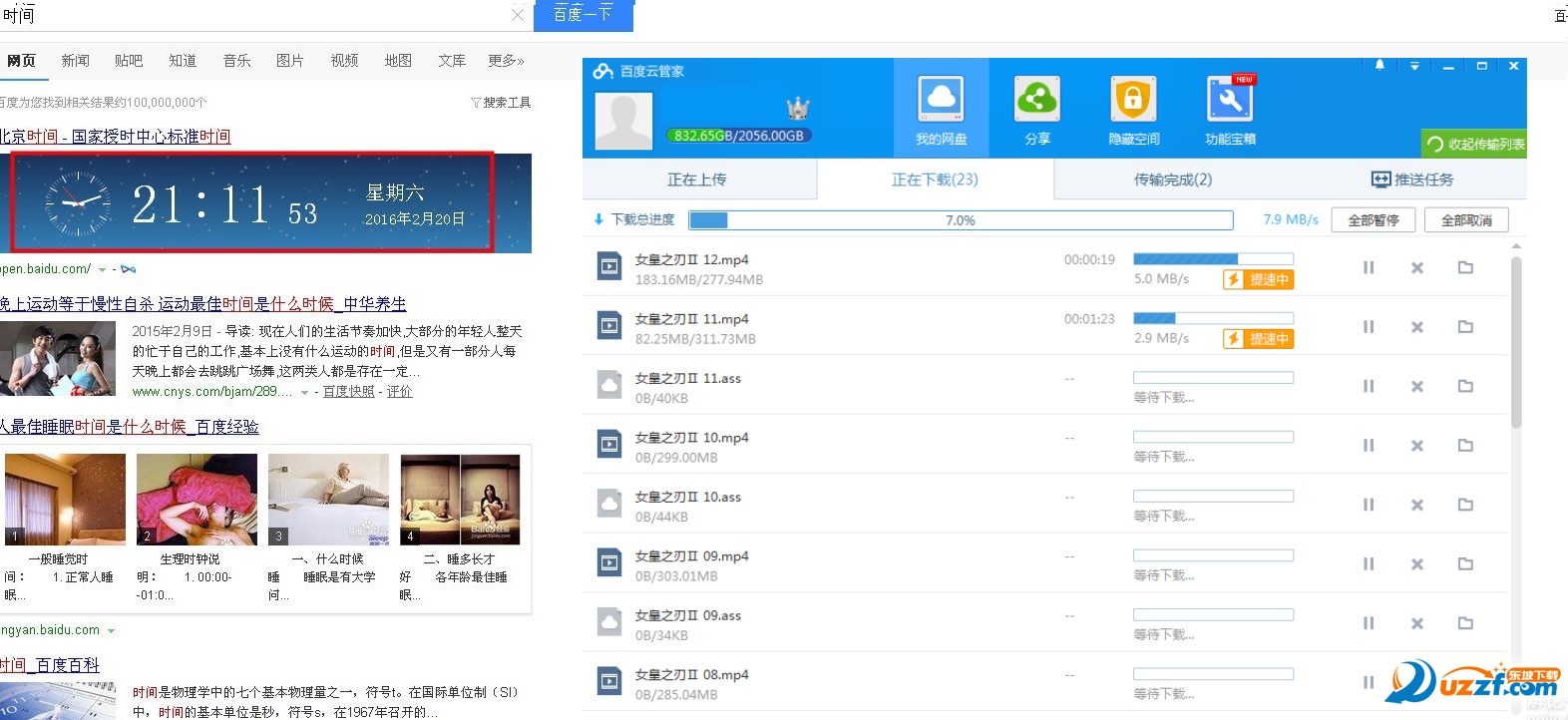Click 全部暂停 button
1568x720 pixels.
point(1373,220)
